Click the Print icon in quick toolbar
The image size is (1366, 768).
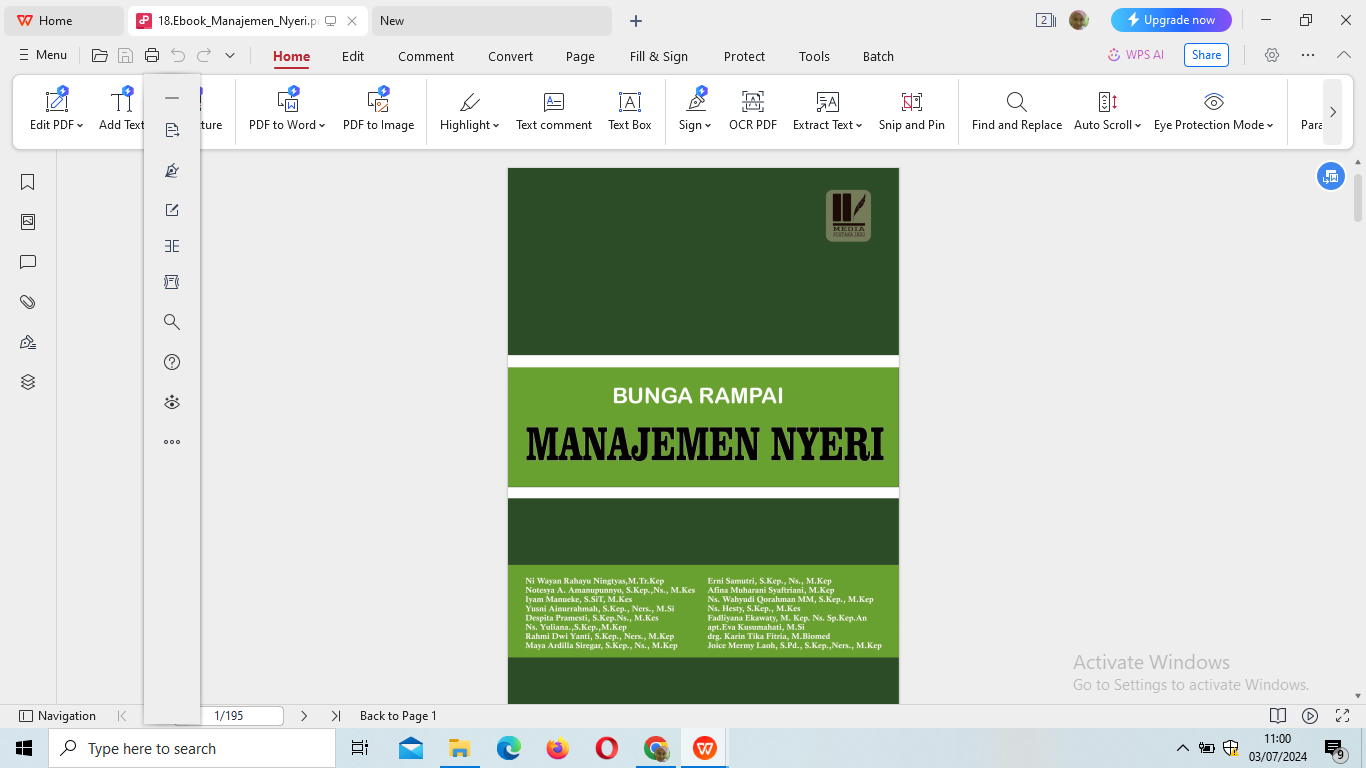click(x=152, y=56)
